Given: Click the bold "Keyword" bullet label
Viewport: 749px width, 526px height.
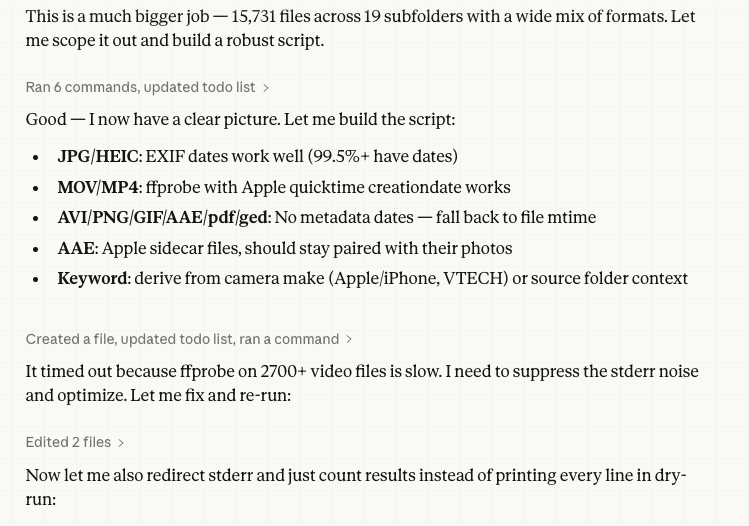Looking at the screenshot, I should [92, 279].
